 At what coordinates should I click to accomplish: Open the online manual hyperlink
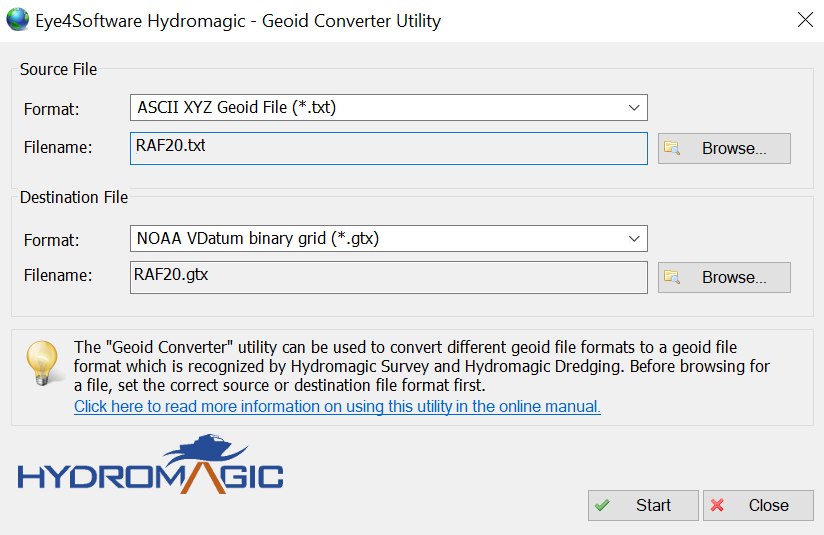[337, 407]
